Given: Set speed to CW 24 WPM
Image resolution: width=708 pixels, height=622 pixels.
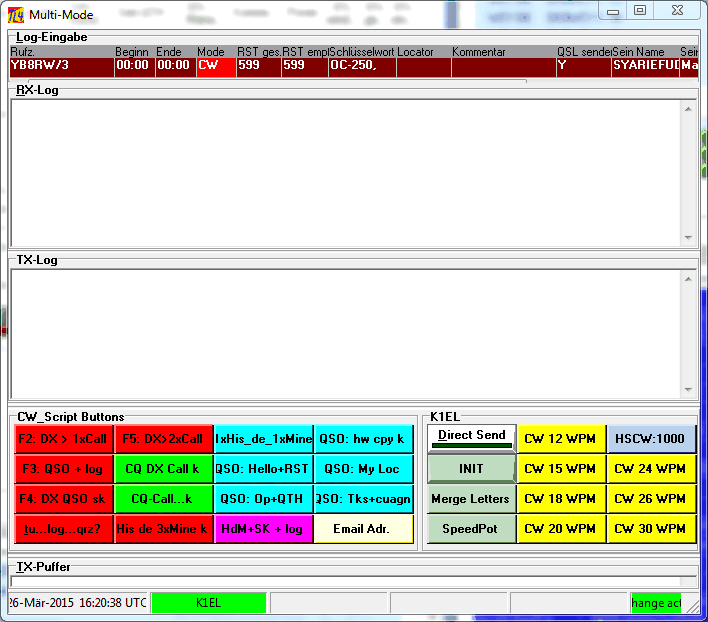Looking at the screenshot, I should 651,469.
